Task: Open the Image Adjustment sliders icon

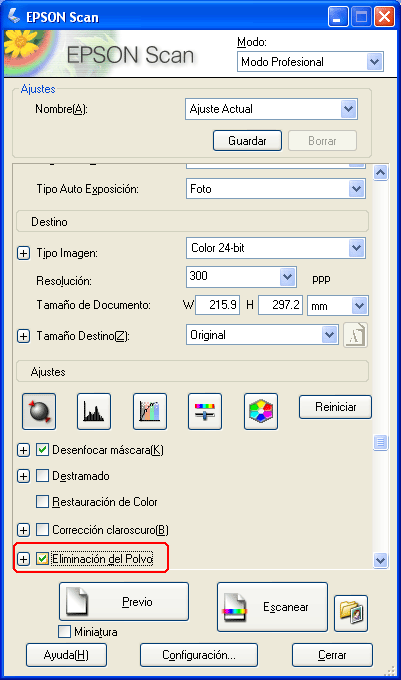Action: [205, 411]
